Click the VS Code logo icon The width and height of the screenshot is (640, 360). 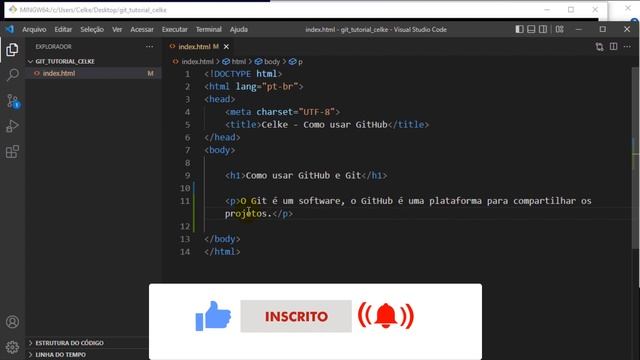click(10, 29)
